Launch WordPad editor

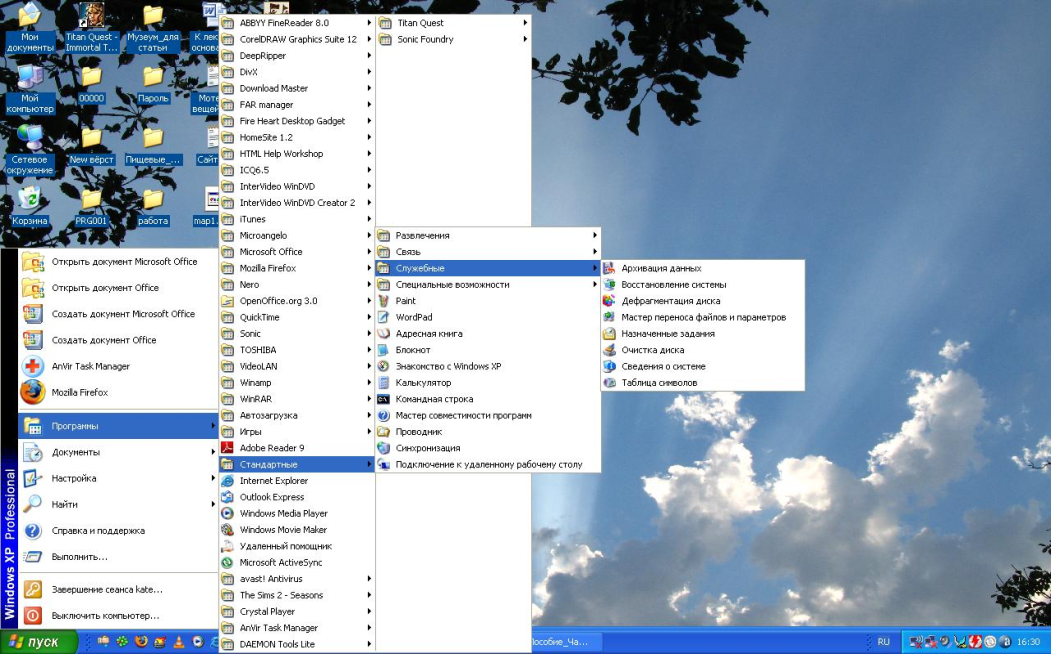(487, 318)
